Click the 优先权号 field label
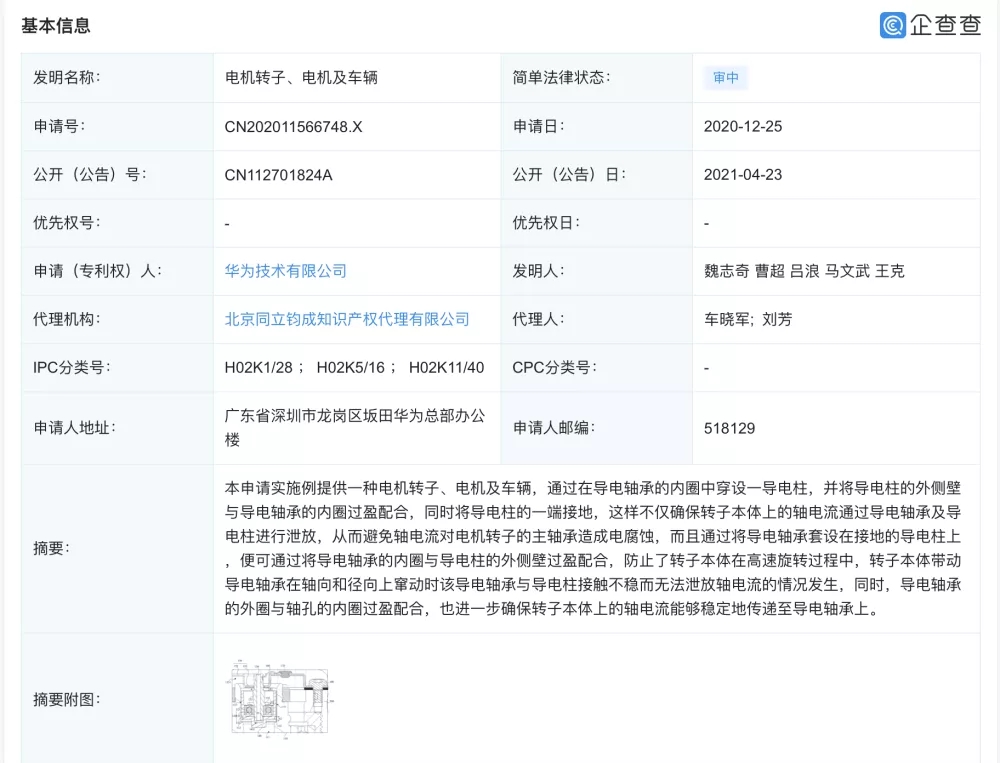Image resolution: width=1000 pixels, height=763 pixels. pos(67,223)
